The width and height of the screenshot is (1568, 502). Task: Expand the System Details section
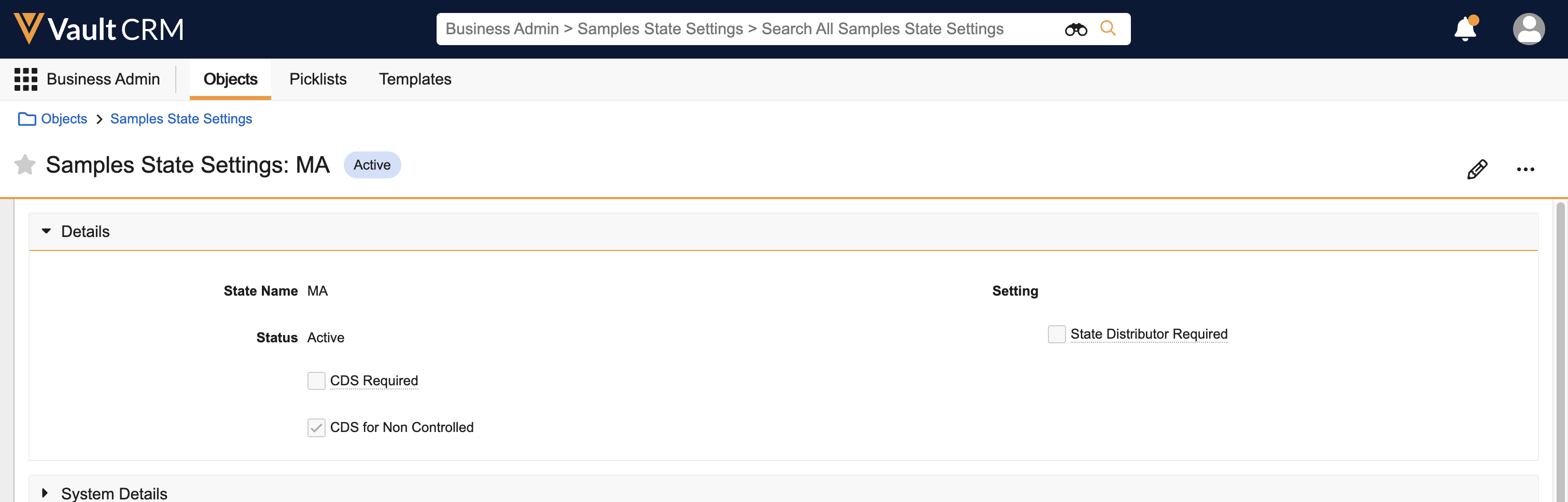[x=45, y=493]
